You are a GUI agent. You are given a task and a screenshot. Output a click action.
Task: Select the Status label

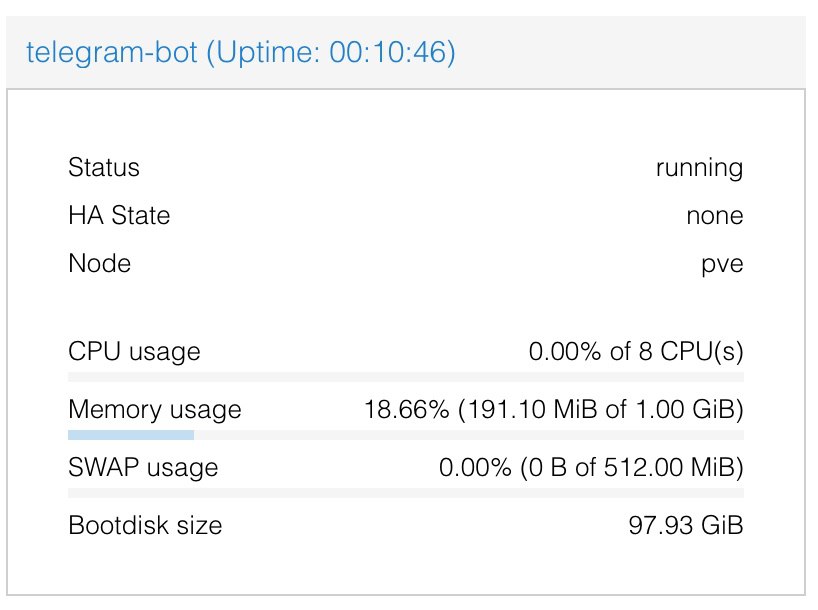tap(104, 168)
